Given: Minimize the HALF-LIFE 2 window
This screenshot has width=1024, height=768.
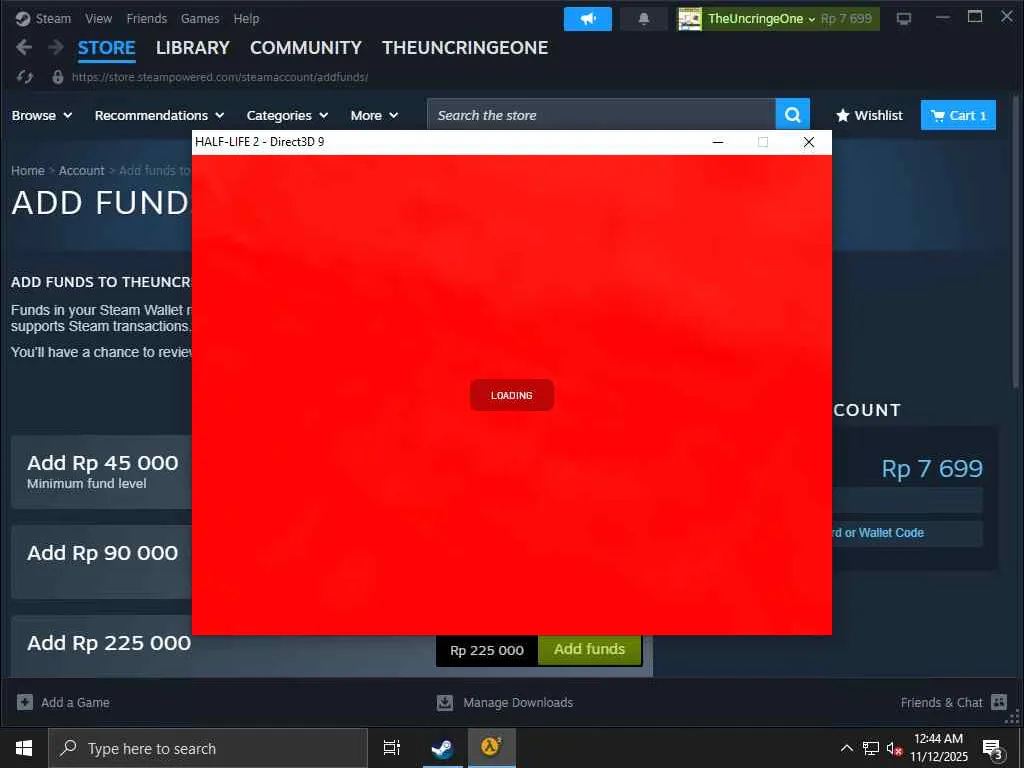Looking at the screenshot, I should tap(718, 142).
